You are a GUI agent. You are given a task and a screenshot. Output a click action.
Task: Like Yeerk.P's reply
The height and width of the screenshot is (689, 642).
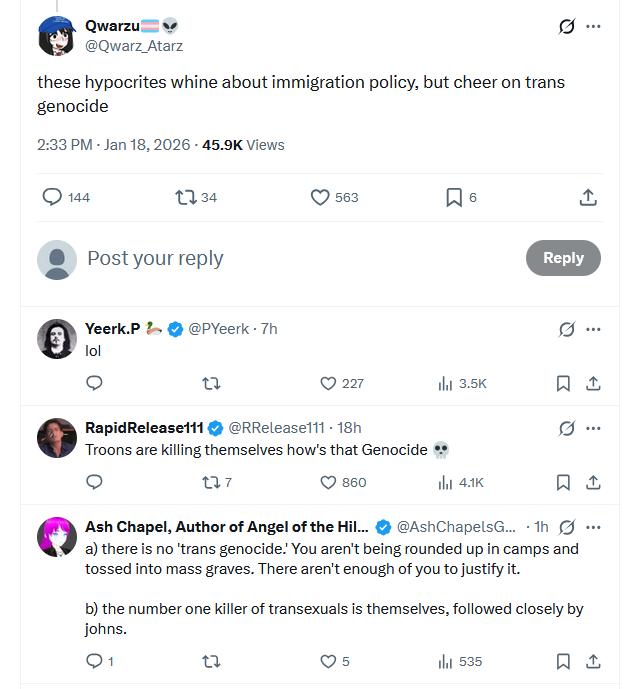[328, 383]
